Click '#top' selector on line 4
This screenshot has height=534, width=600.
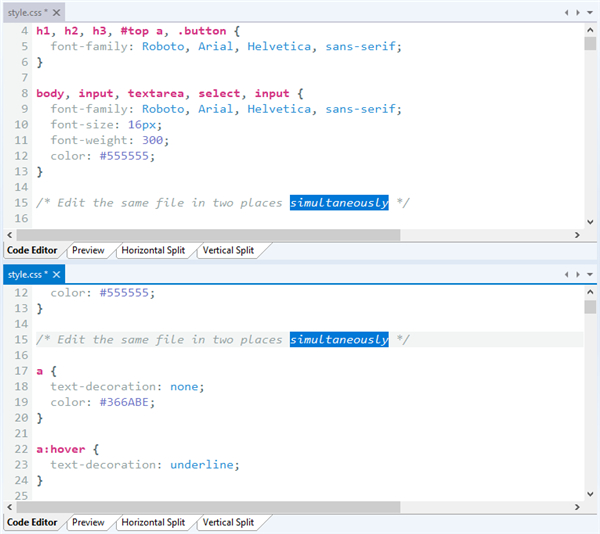pyautogui.click(x=135, y=31)
